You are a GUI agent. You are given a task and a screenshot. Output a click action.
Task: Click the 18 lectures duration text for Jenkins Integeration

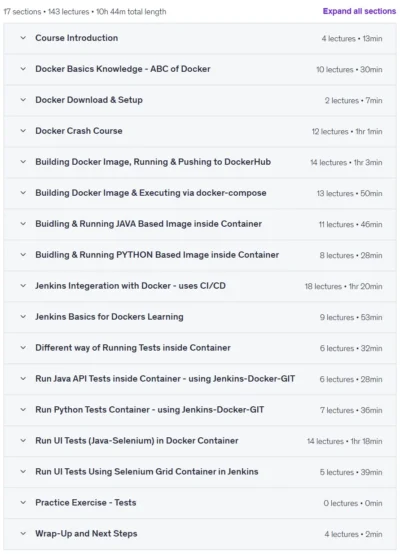click(343, 287)
